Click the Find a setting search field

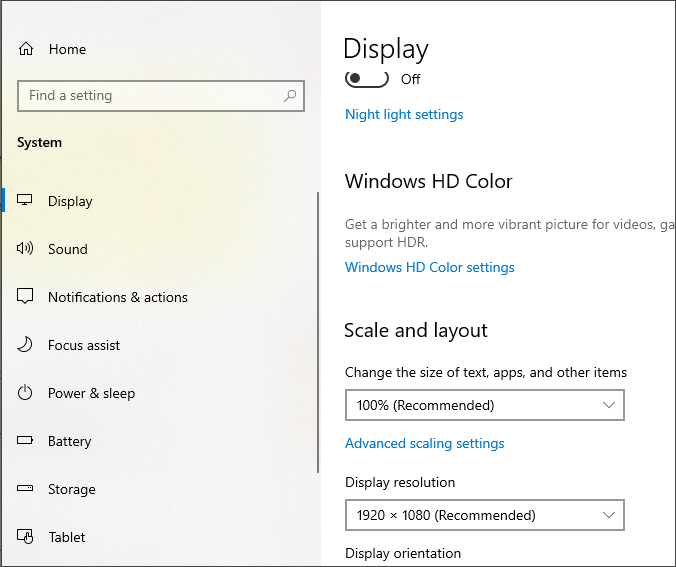coord(150,96)
